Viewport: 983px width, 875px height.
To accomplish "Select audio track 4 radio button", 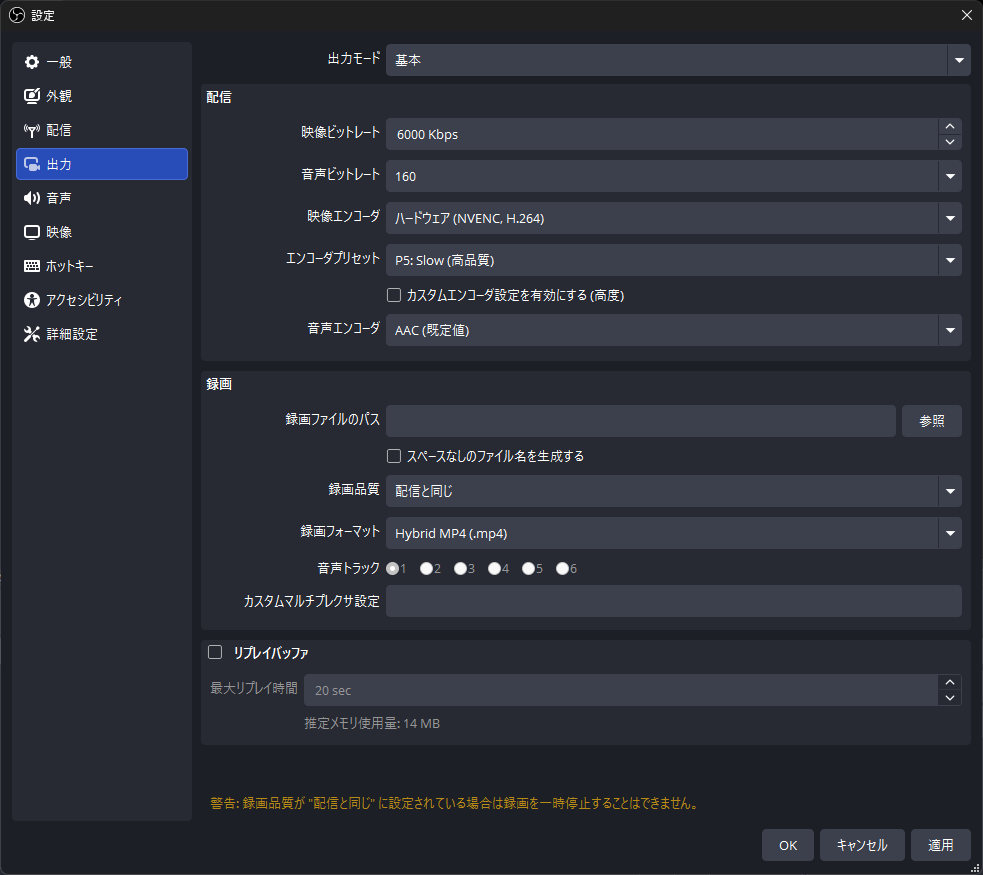I will point(495,568).
